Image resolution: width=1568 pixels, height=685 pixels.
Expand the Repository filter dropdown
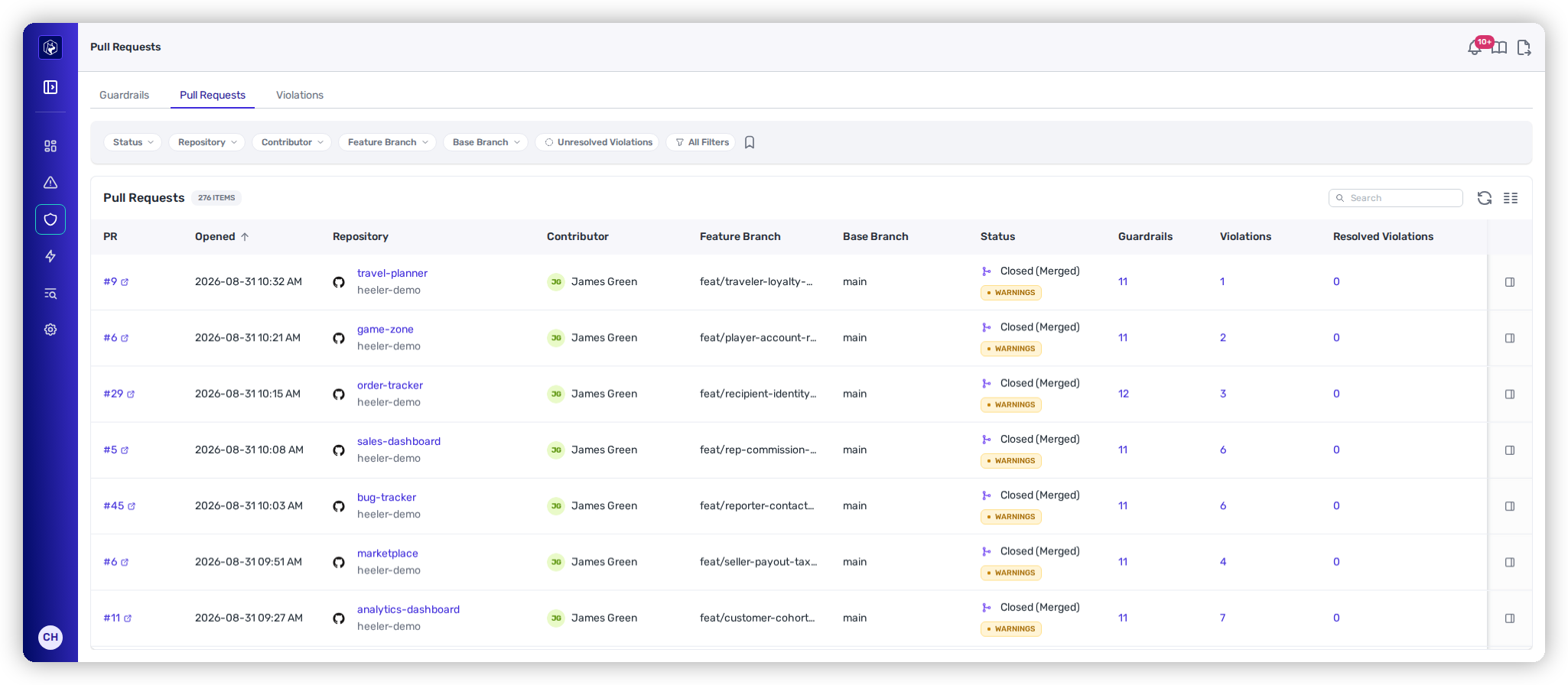(x=207, y=142)
